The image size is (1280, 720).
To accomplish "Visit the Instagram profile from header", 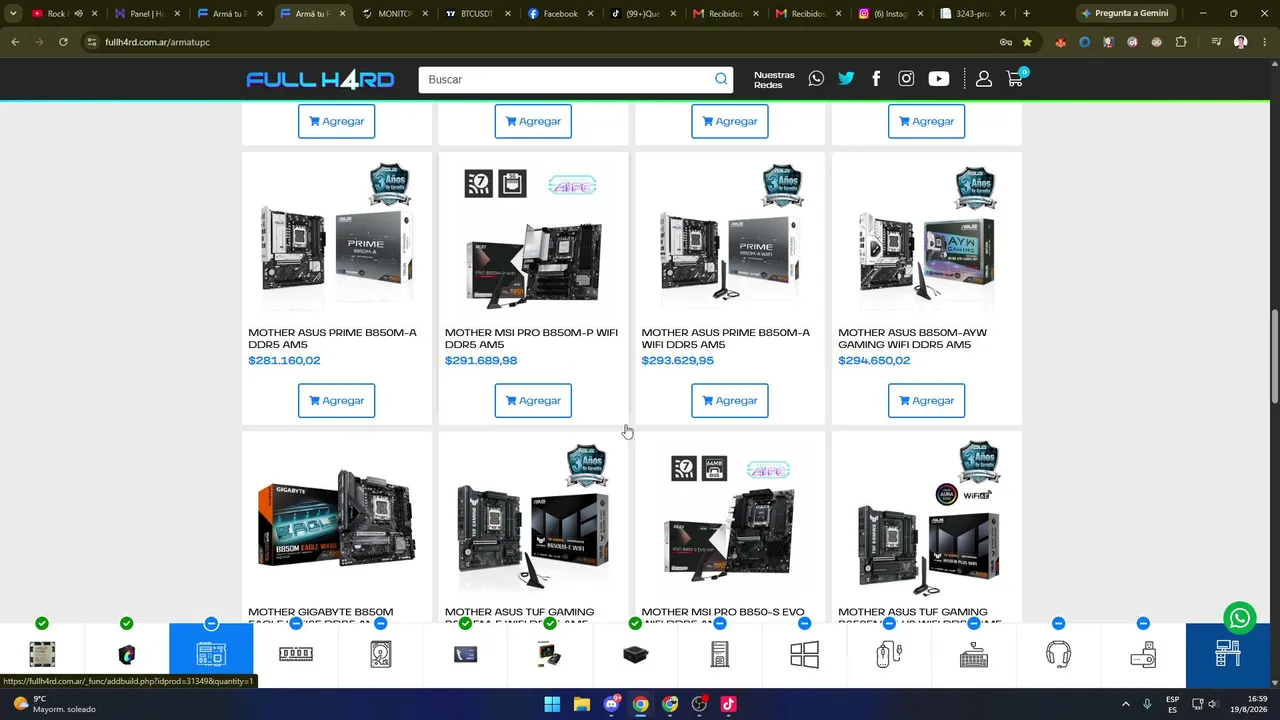I will point(906,79).
